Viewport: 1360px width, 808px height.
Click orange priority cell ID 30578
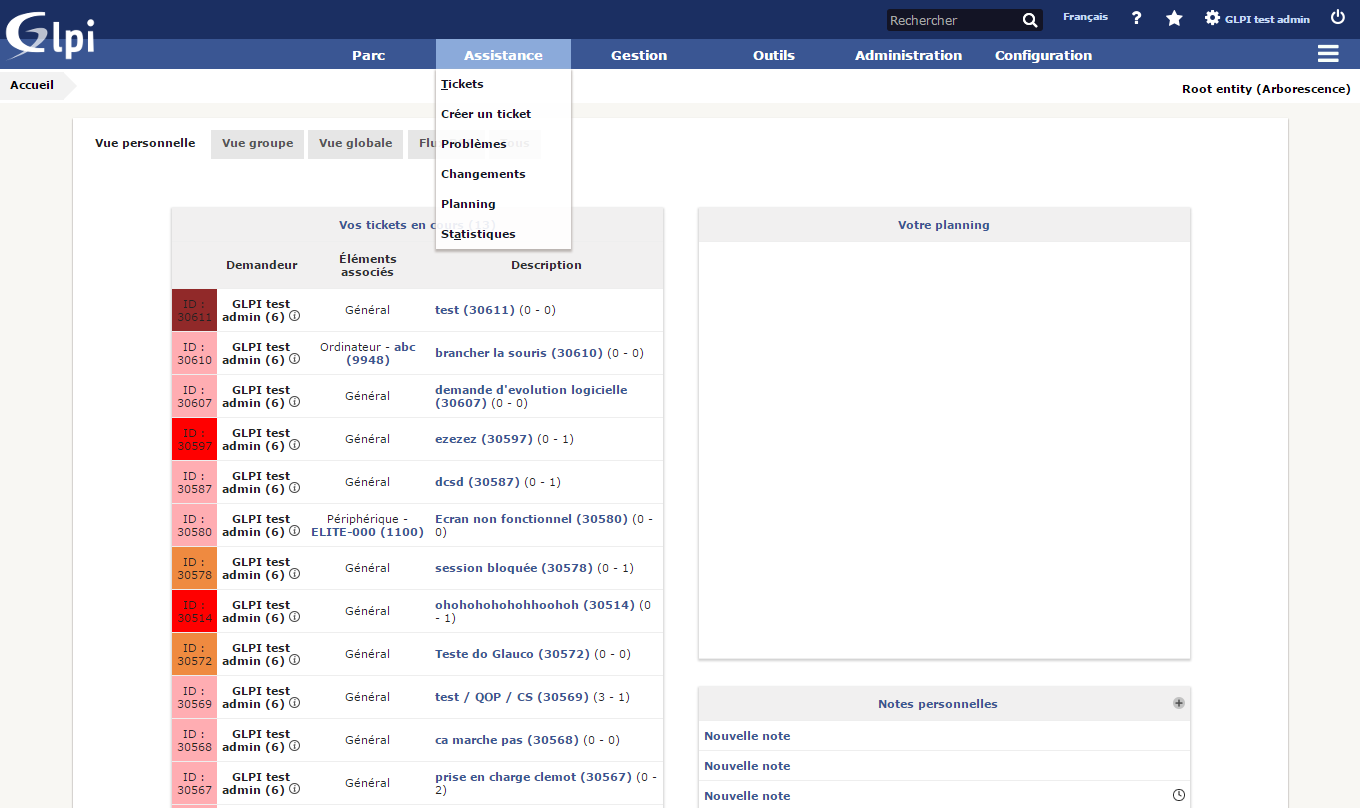point(194,568)
